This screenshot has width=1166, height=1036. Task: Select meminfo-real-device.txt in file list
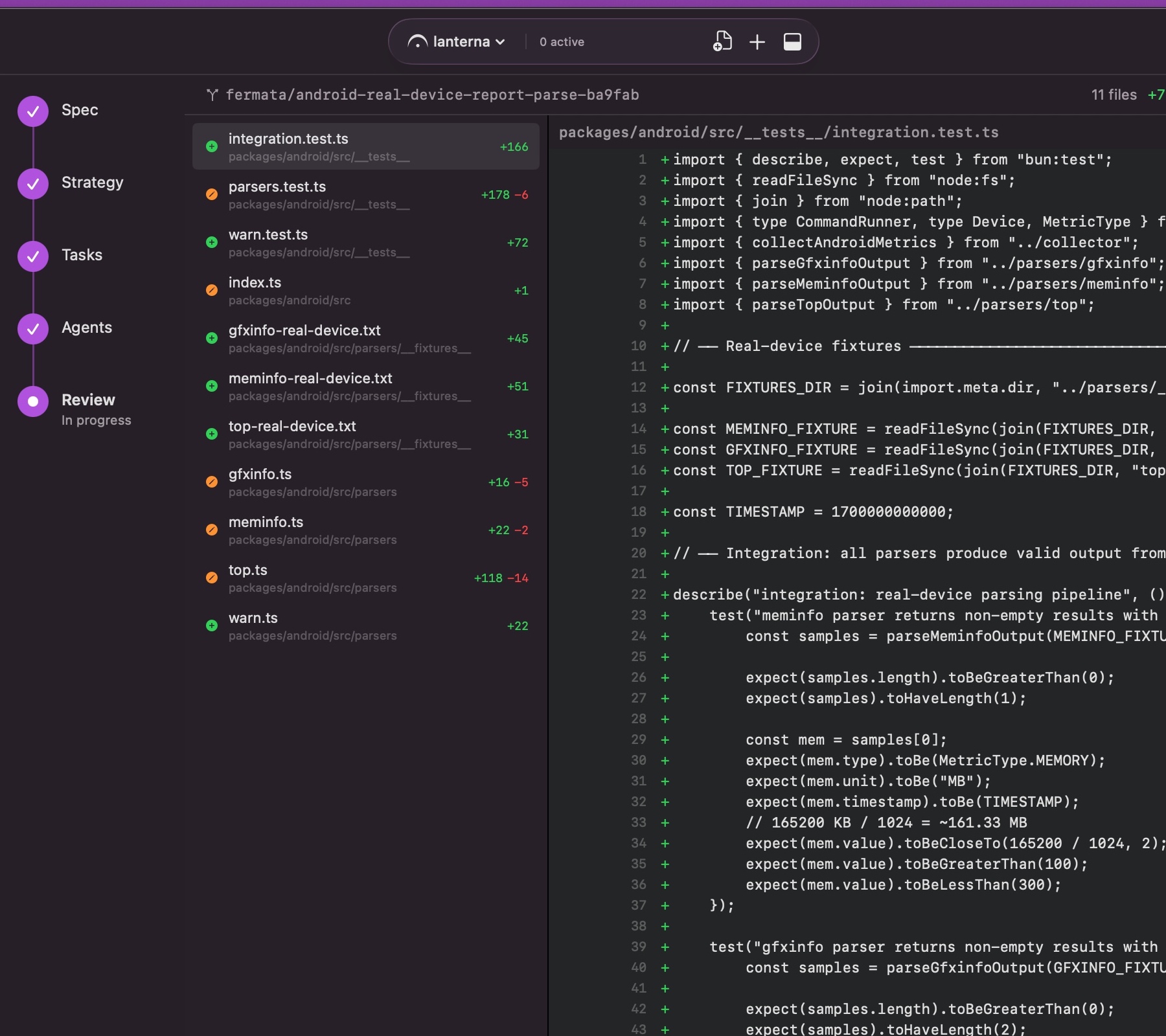(x=366, y=387)
